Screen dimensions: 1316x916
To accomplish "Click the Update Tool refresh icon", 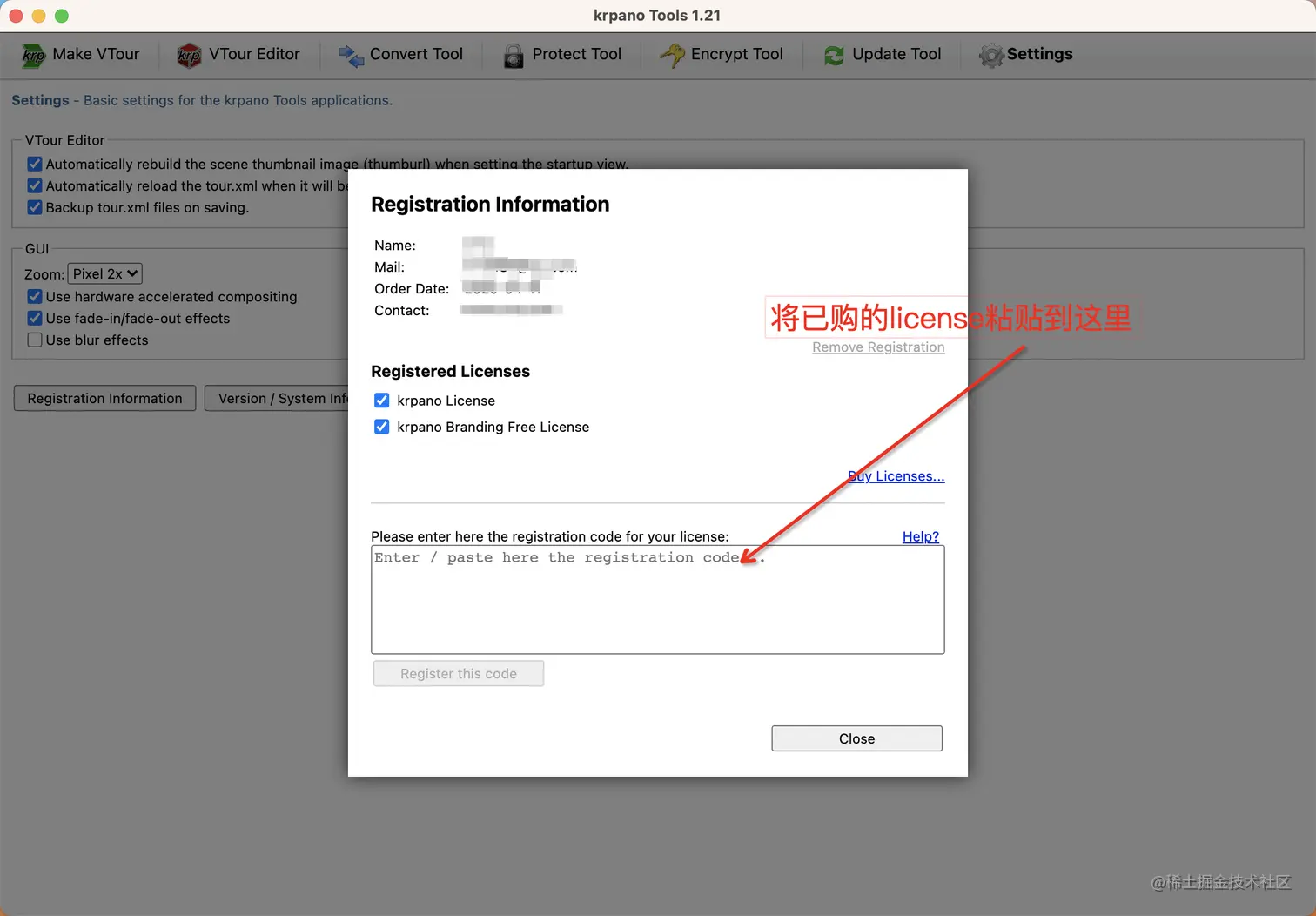I will (x=834, y=56).
